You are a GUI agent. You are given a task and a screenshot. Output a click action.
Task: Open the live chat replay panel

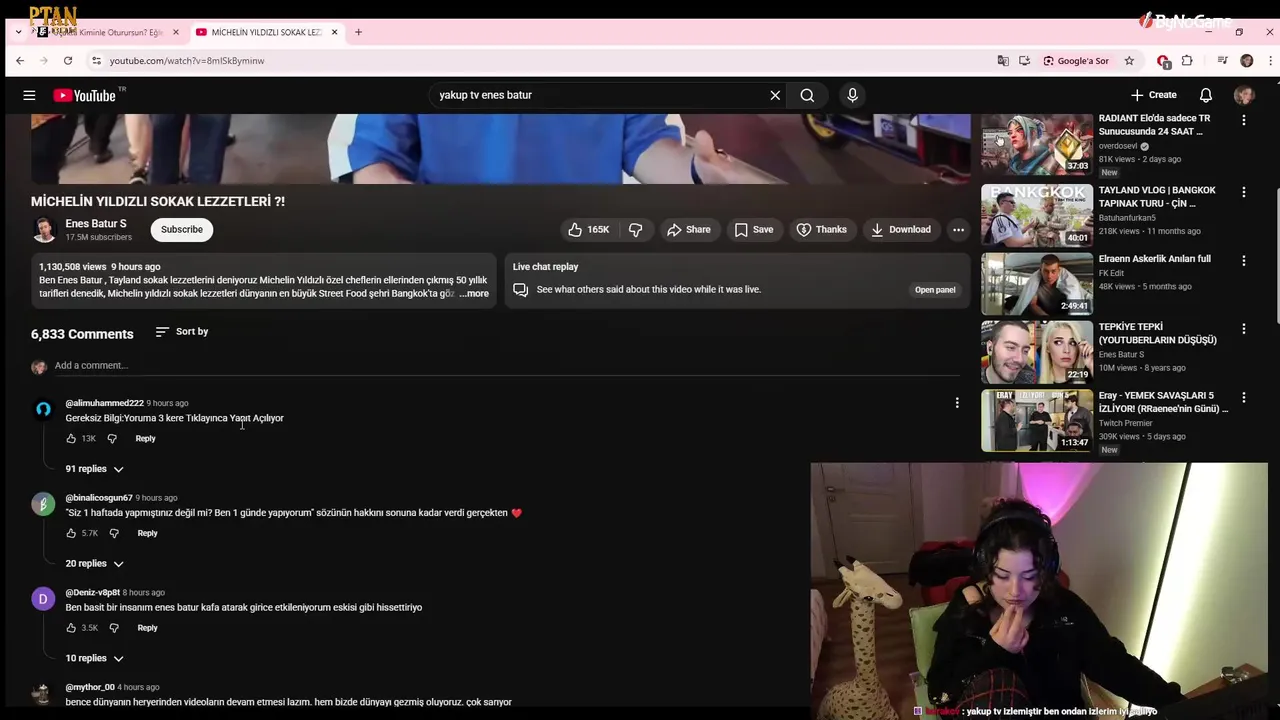[935, 290]
